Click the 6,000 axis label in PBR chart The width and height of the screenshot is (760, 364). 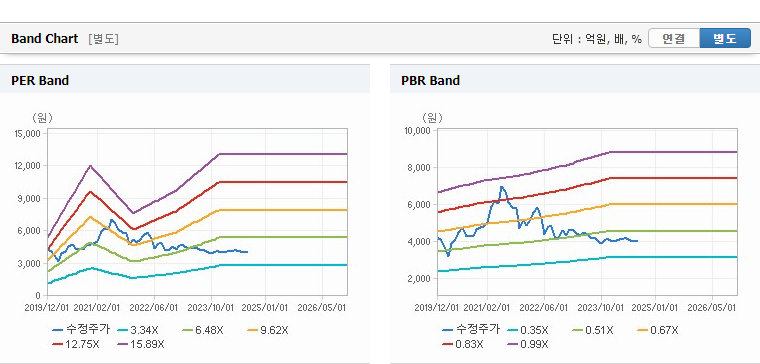[x=419, y=205]
